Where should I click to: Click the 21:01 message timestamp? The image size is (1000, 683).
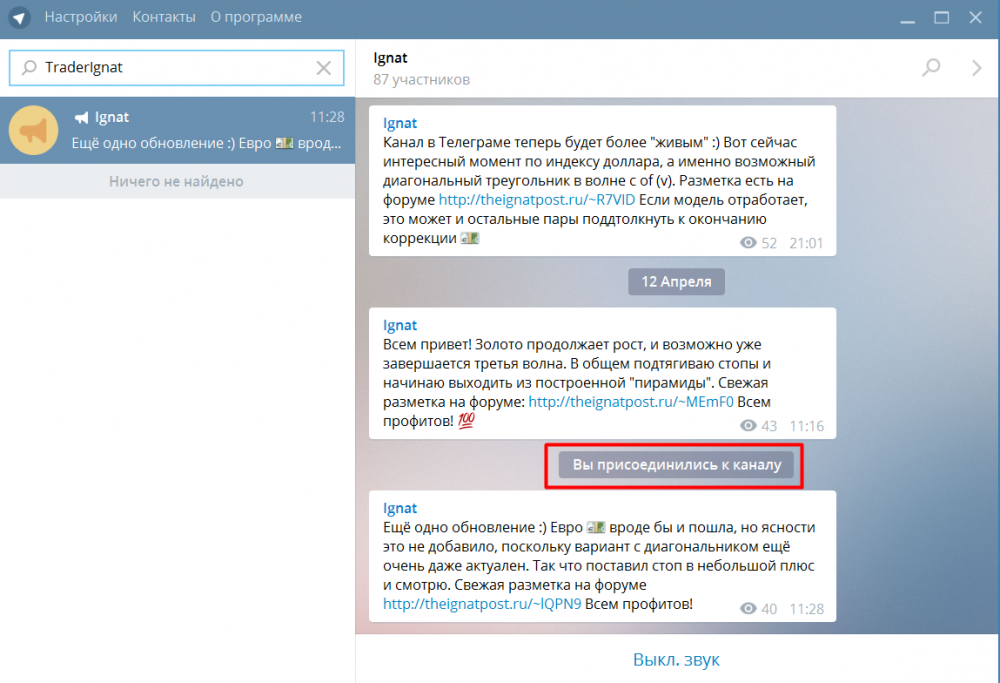806,243
